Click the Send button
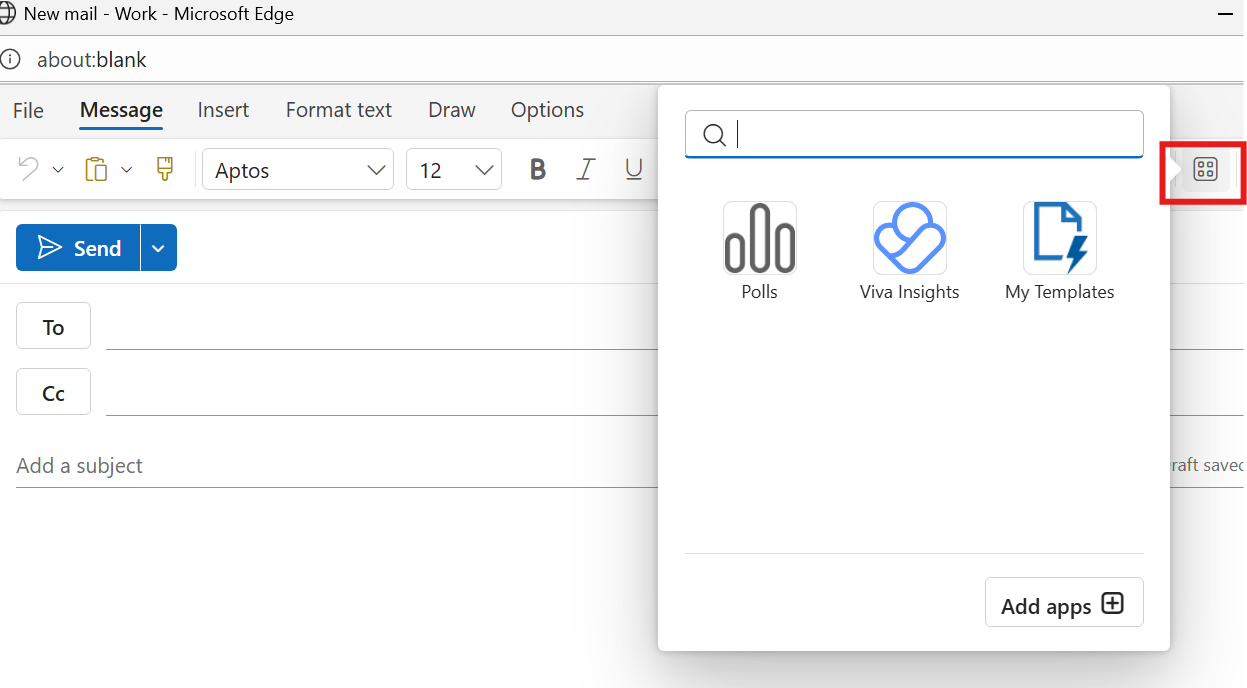 click(78, 248)
